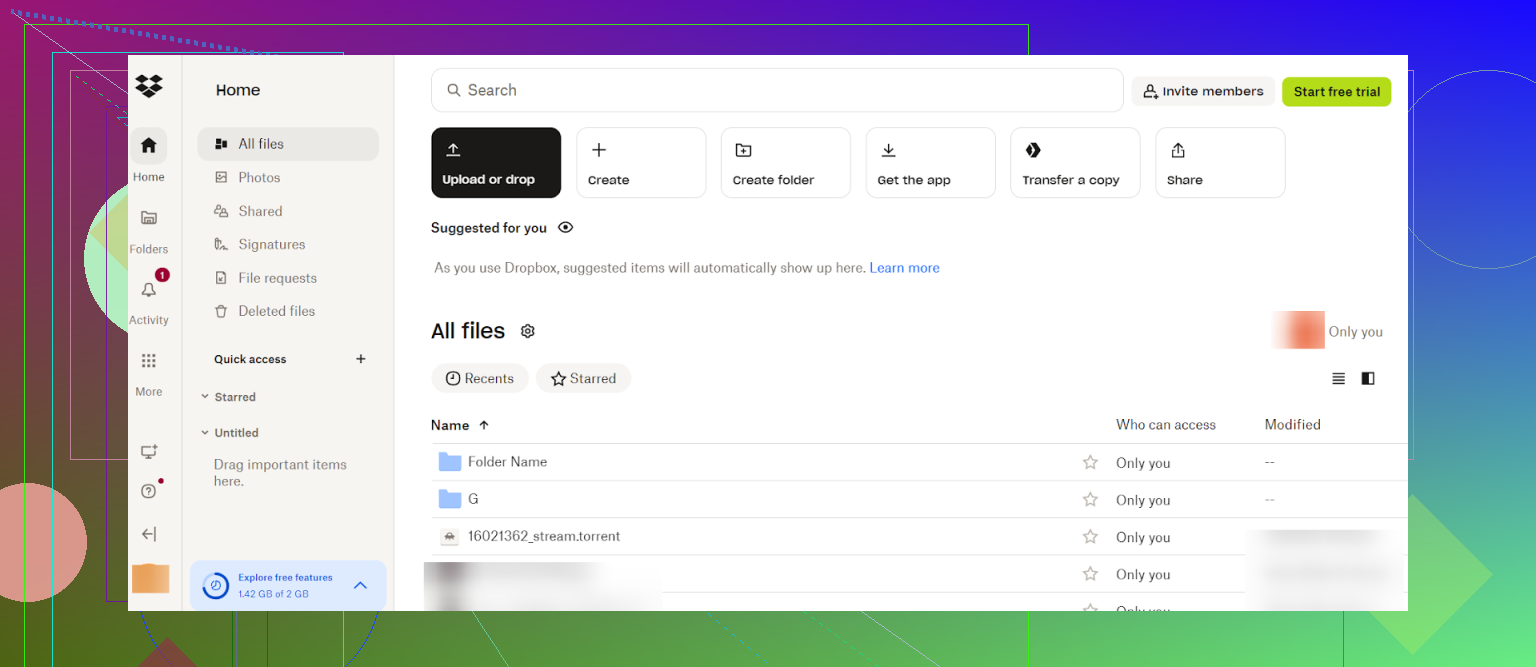
Task: Click the Get the app tile
Action: coord(931,162)
